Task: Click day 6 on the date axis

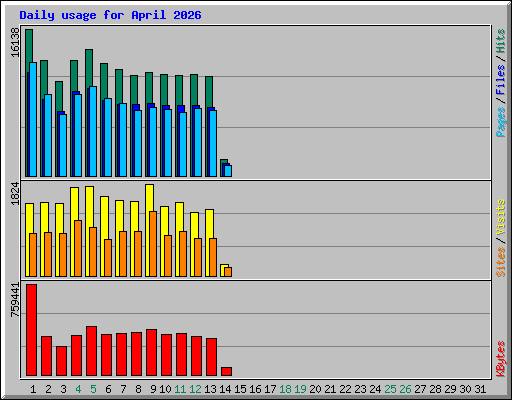Action: (108, 389)
